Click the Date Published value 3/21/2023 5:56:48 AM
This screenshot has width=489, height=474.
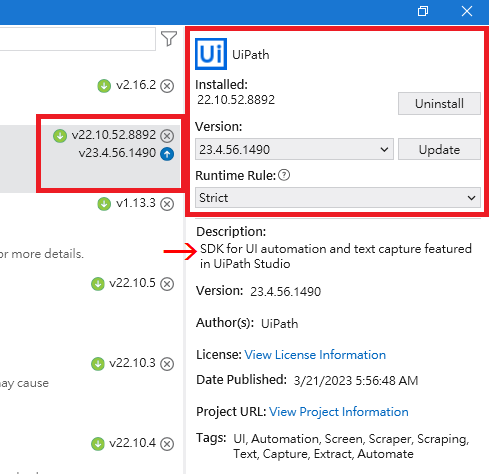[x=356, y=381]
